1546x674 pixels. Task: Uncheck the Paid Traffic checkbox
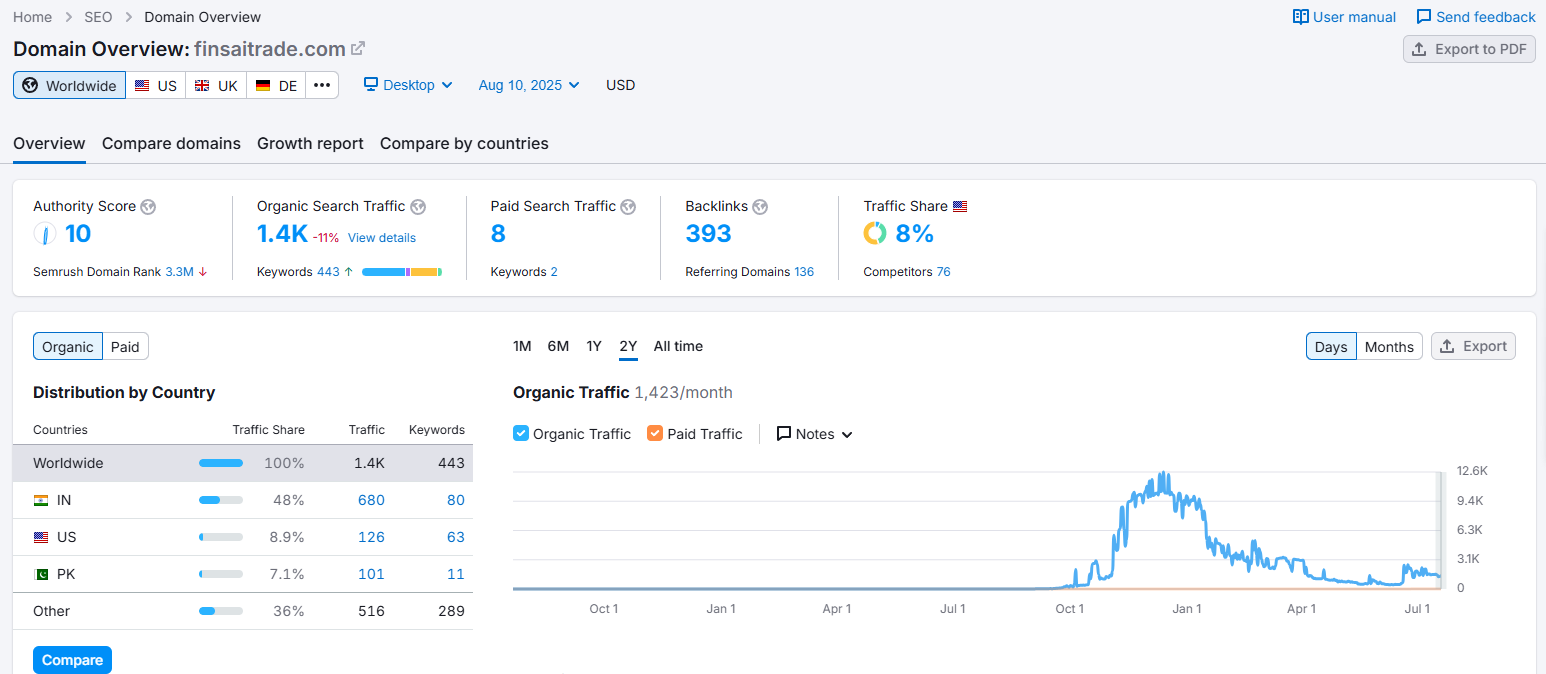tap(655, 434)
